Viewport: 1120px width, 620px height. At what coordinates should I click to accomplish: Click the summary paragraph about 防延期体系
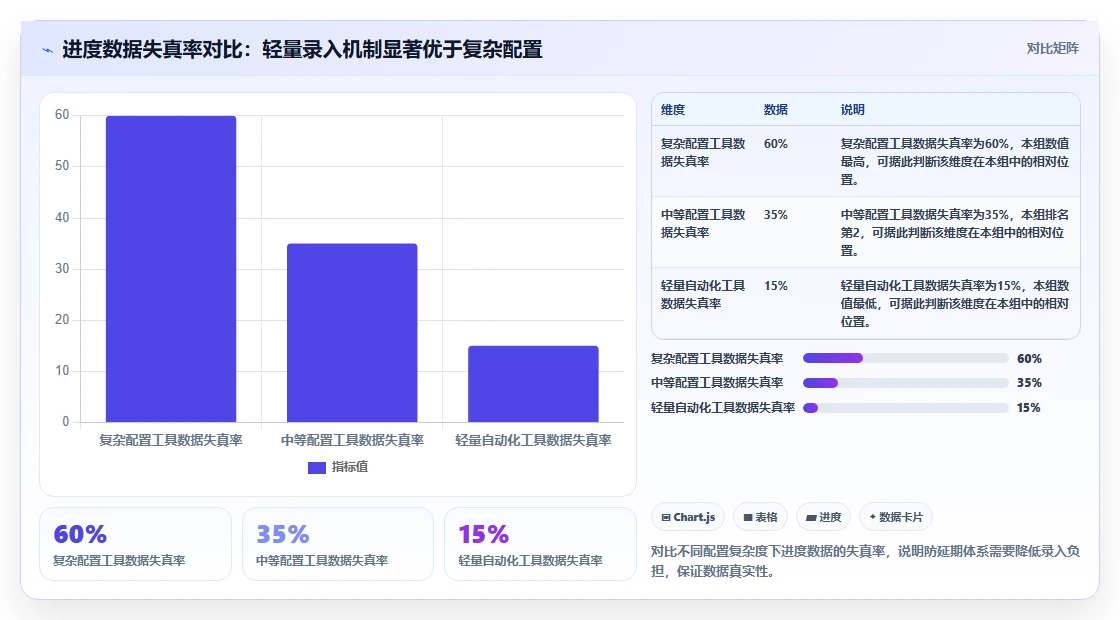click(x=865, y=561)
